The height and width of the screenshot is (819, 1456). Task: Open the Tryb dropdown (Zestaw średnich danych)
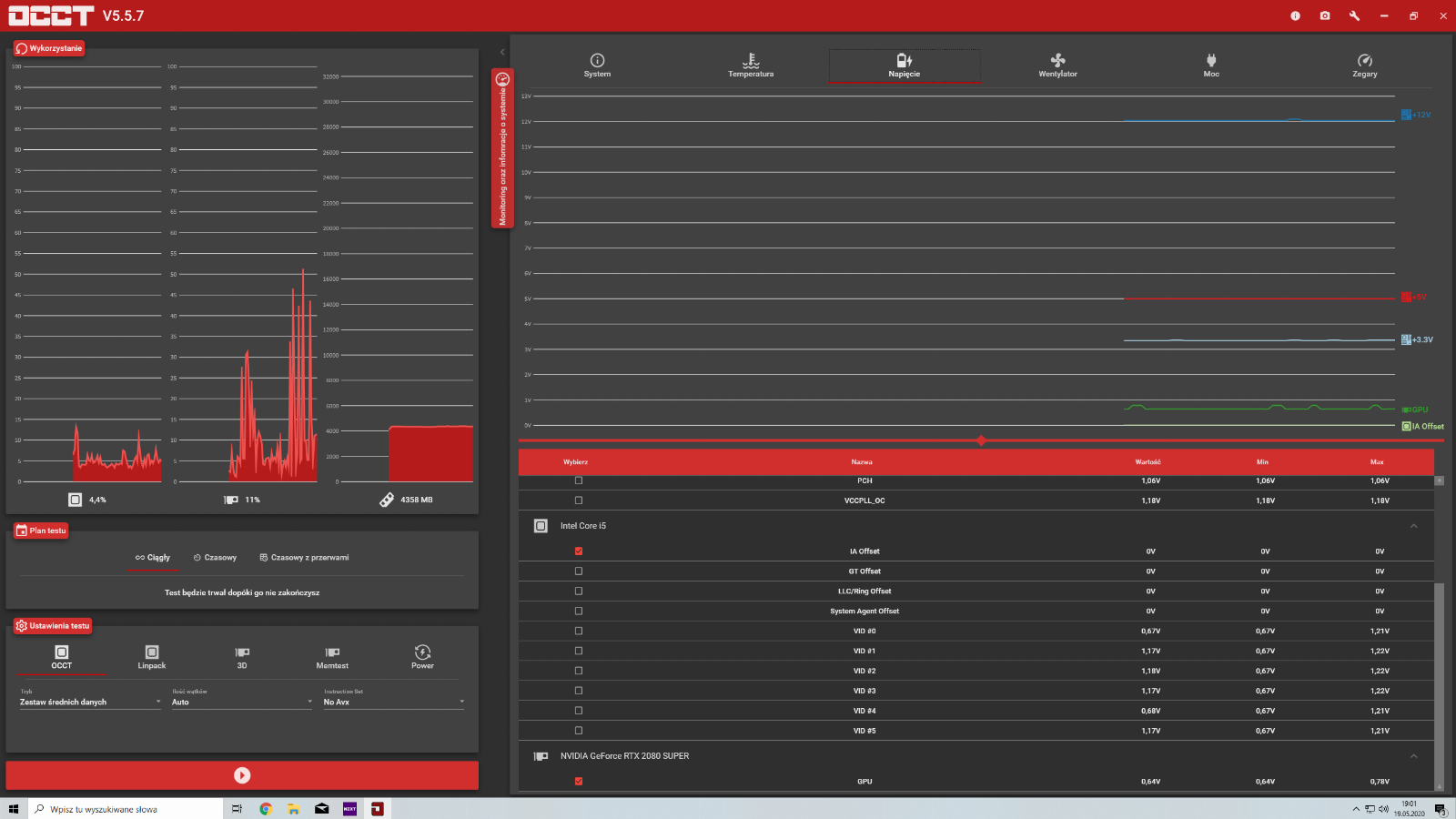point(90,702)
